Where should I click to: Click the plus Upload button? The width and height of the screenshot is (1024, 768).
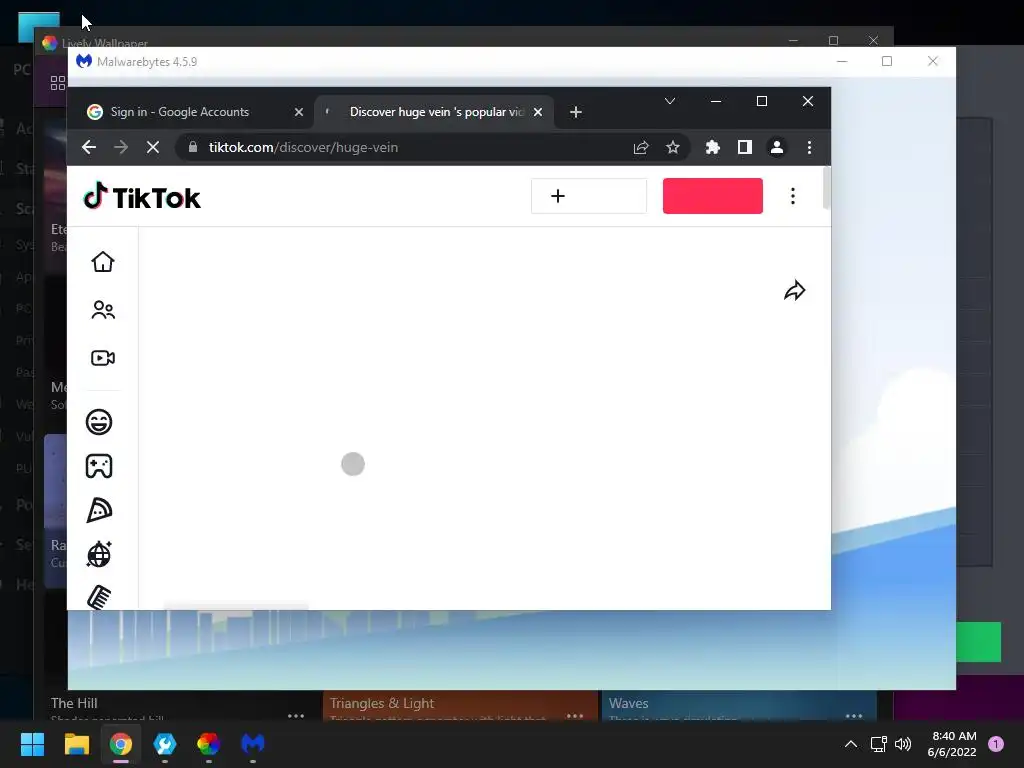coord(588,196)
